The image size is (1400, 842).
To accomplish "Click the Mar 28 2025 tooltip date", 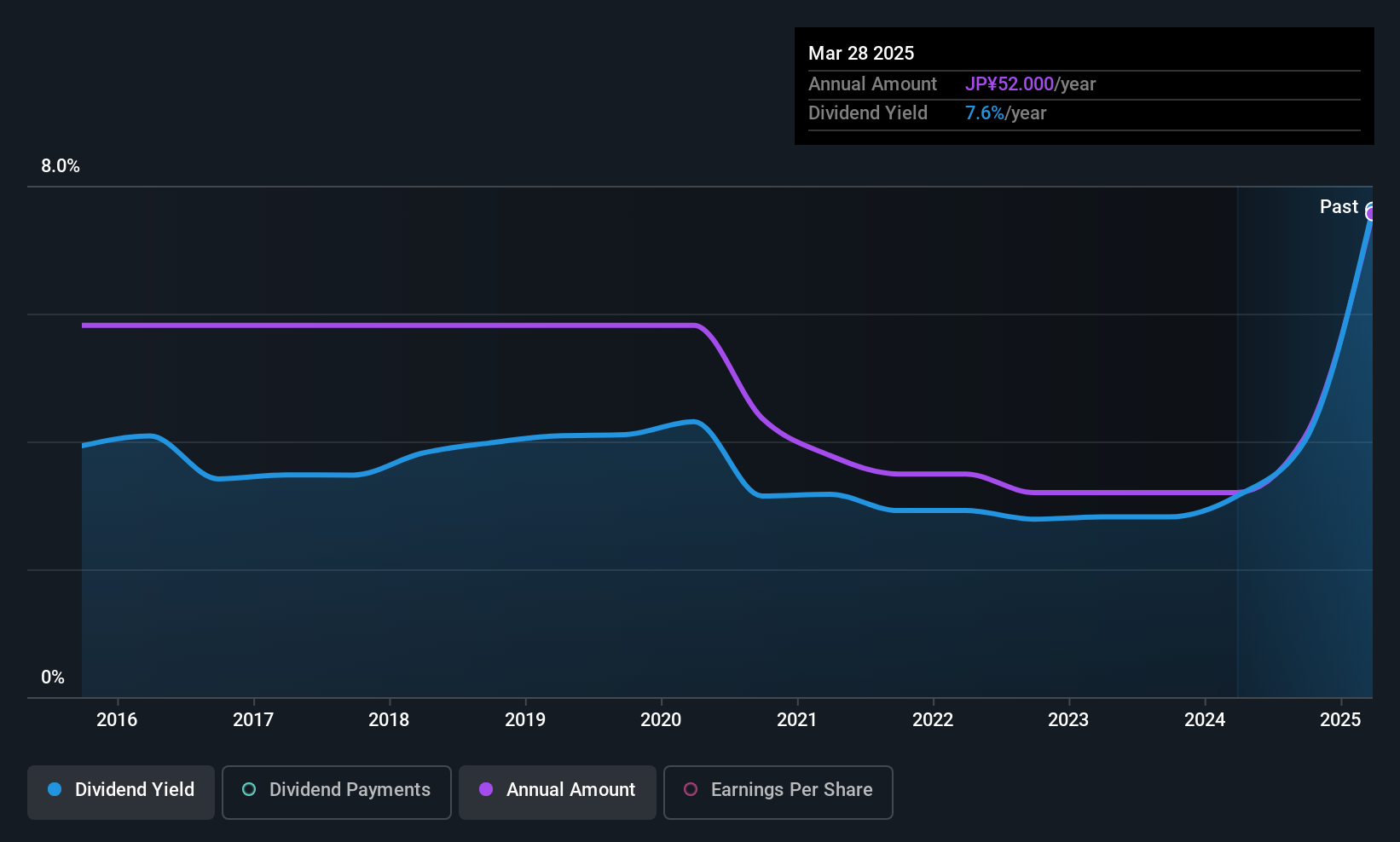I will [x=861, y=54].
